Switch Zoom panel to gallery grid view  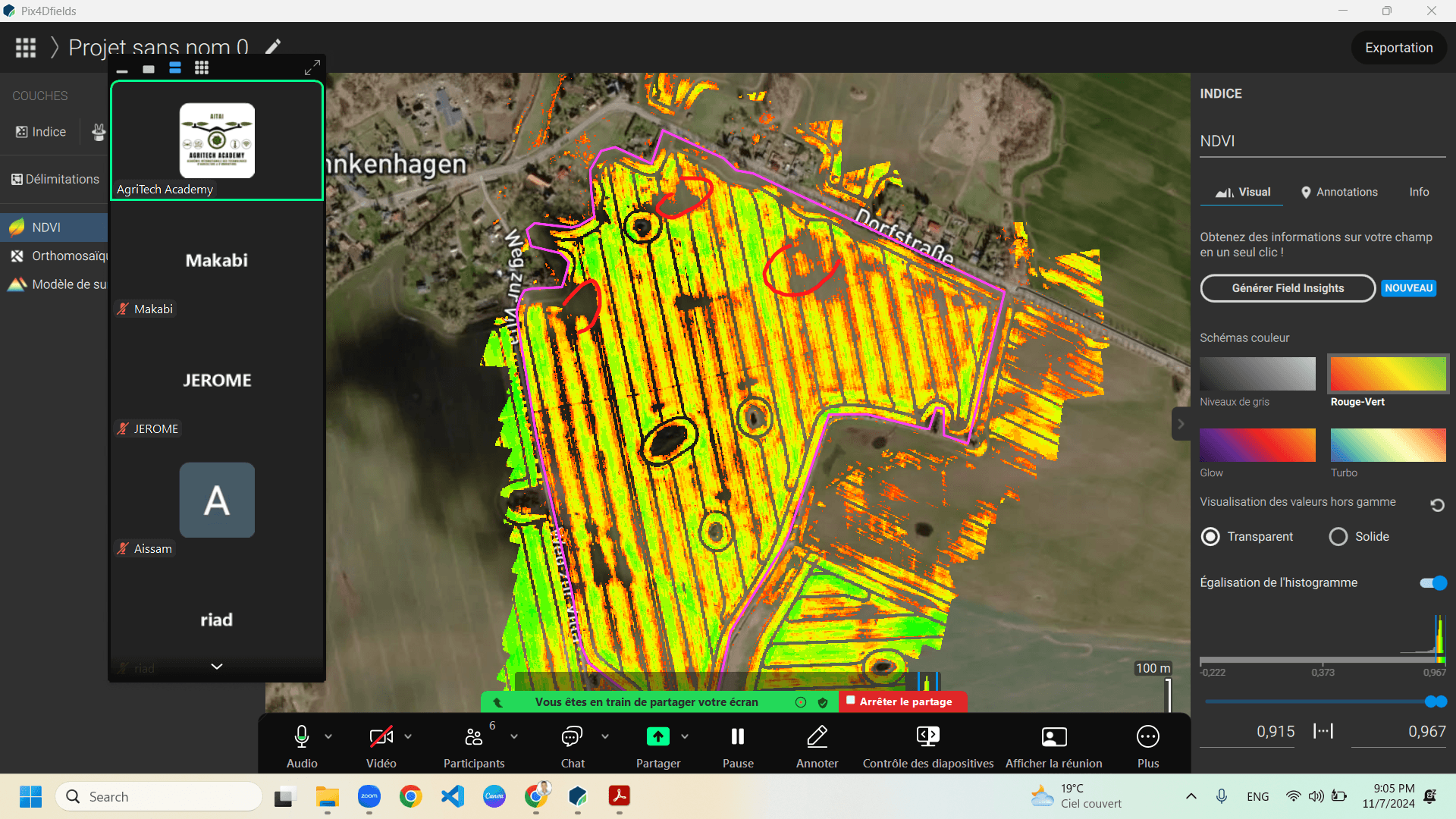coord(201,68)
